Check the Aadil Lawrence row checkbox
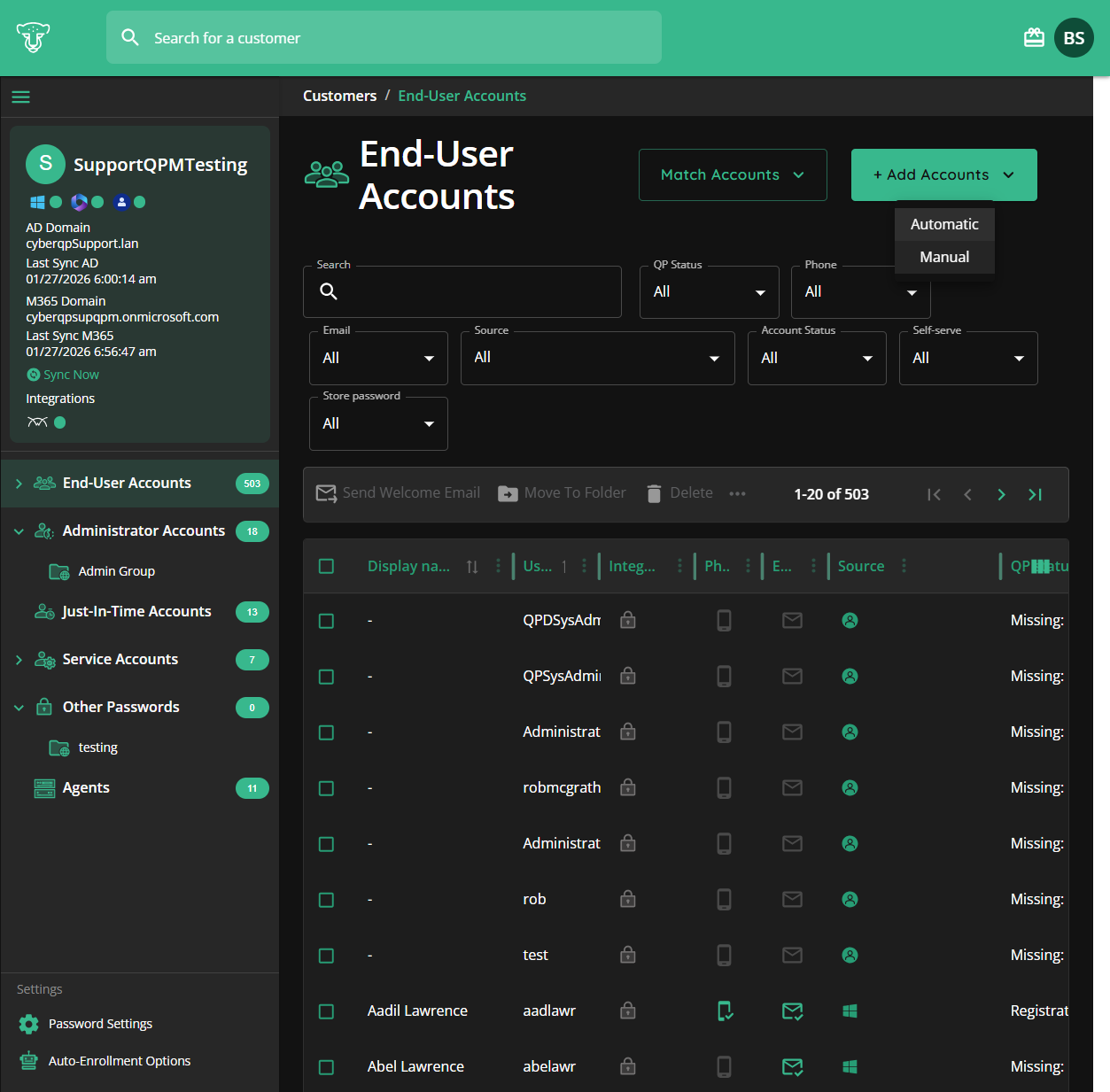Screen dimensions: 1110x1092 coord(326,1011)
